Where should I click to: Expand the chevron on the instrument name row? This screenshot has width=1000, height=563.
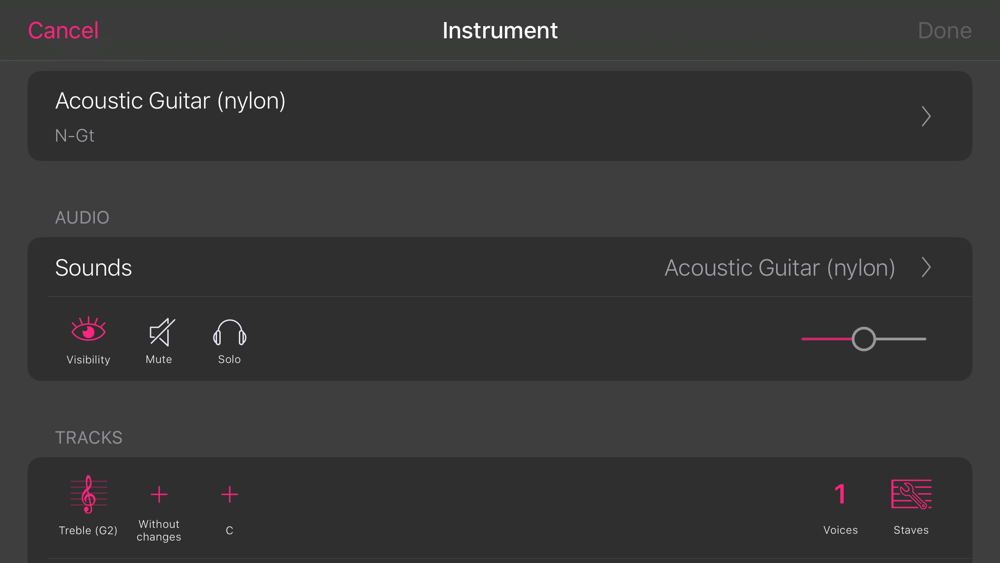pos(926,116)
